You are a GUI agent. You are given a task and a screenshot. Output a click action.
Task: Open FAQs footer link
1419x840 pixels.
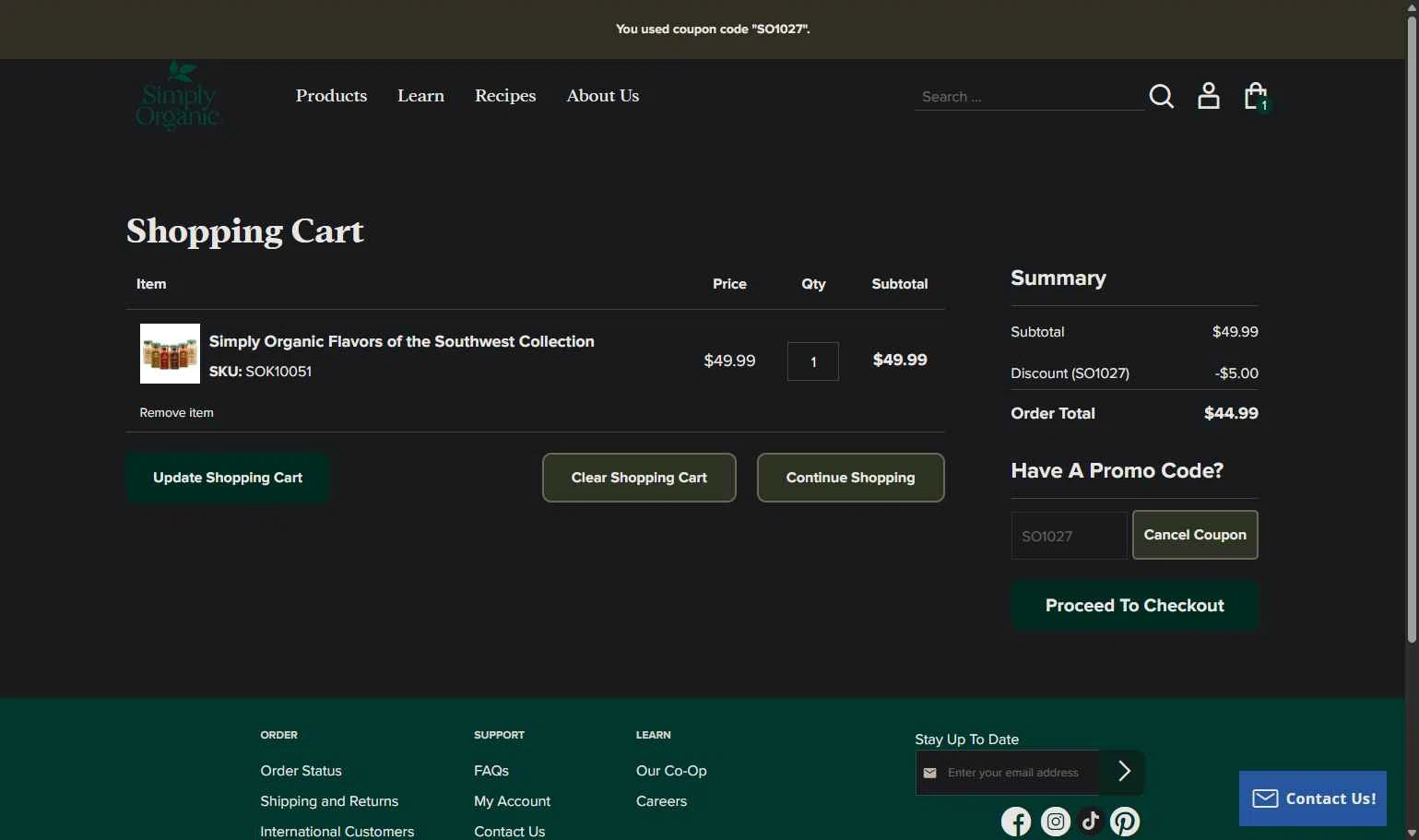(491, 771)
